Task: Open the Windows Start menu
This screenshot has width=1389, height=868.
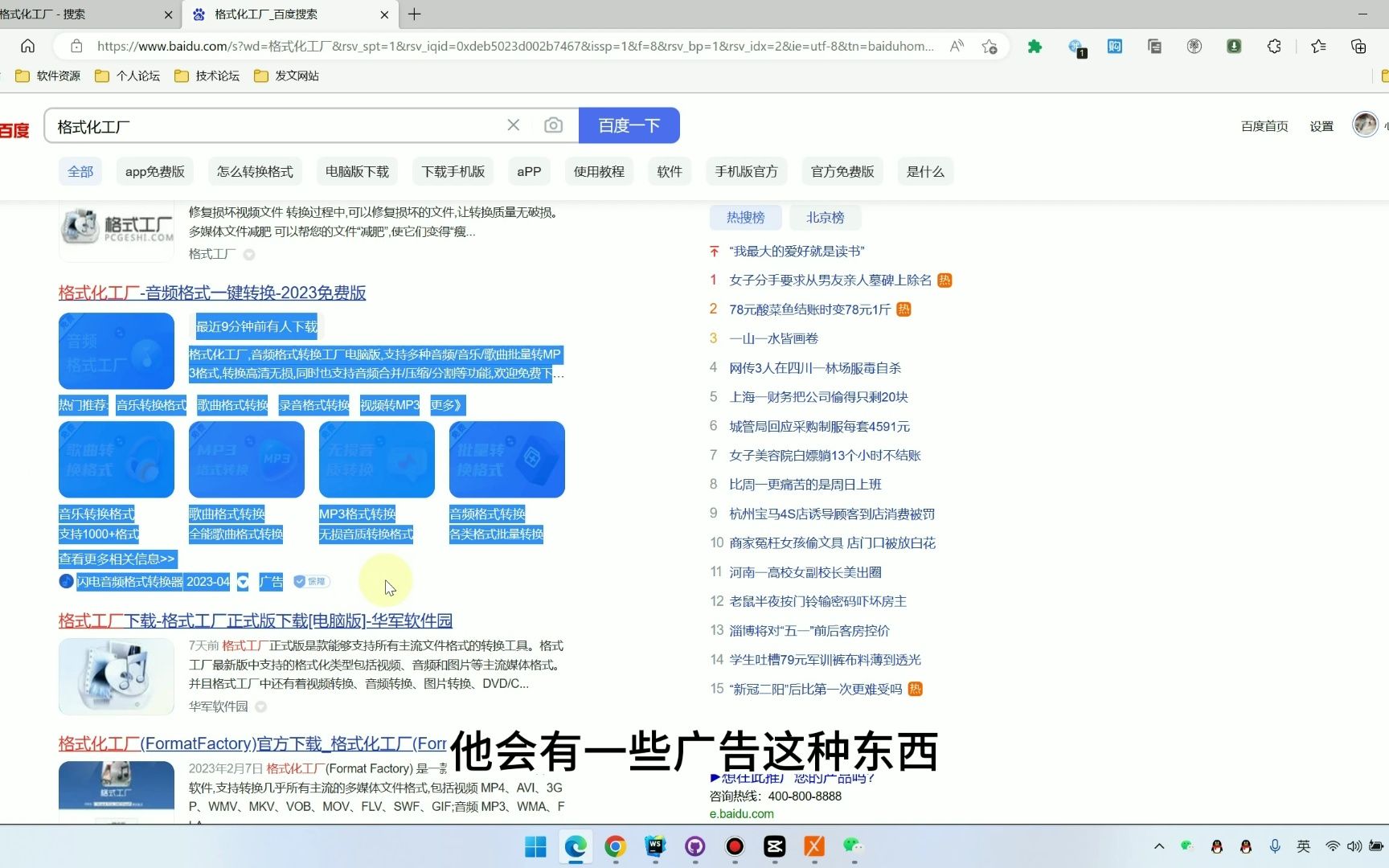Action: click(x=535, y=846)
